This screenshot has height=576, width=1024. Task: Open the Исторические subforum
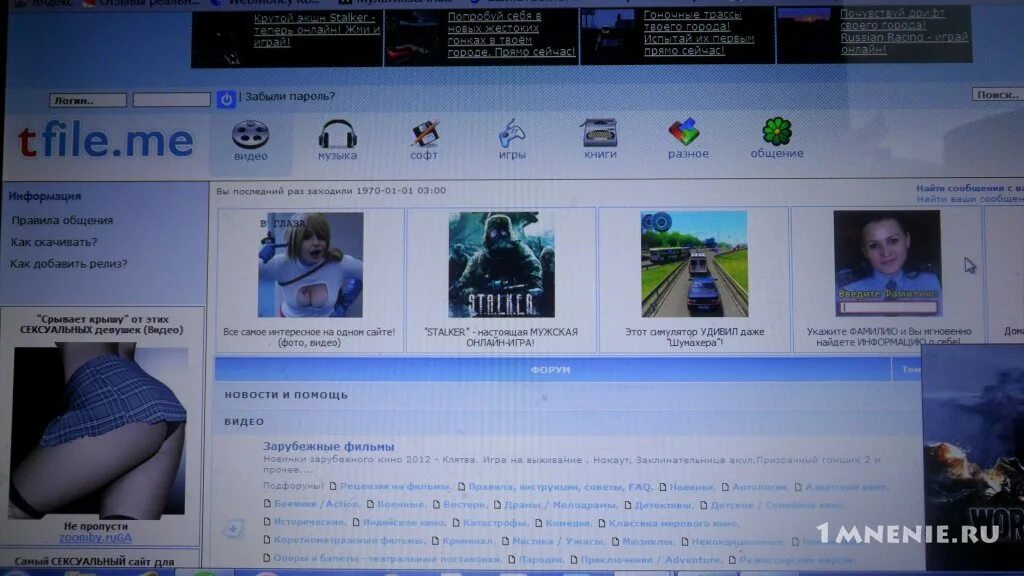point(310,522)
